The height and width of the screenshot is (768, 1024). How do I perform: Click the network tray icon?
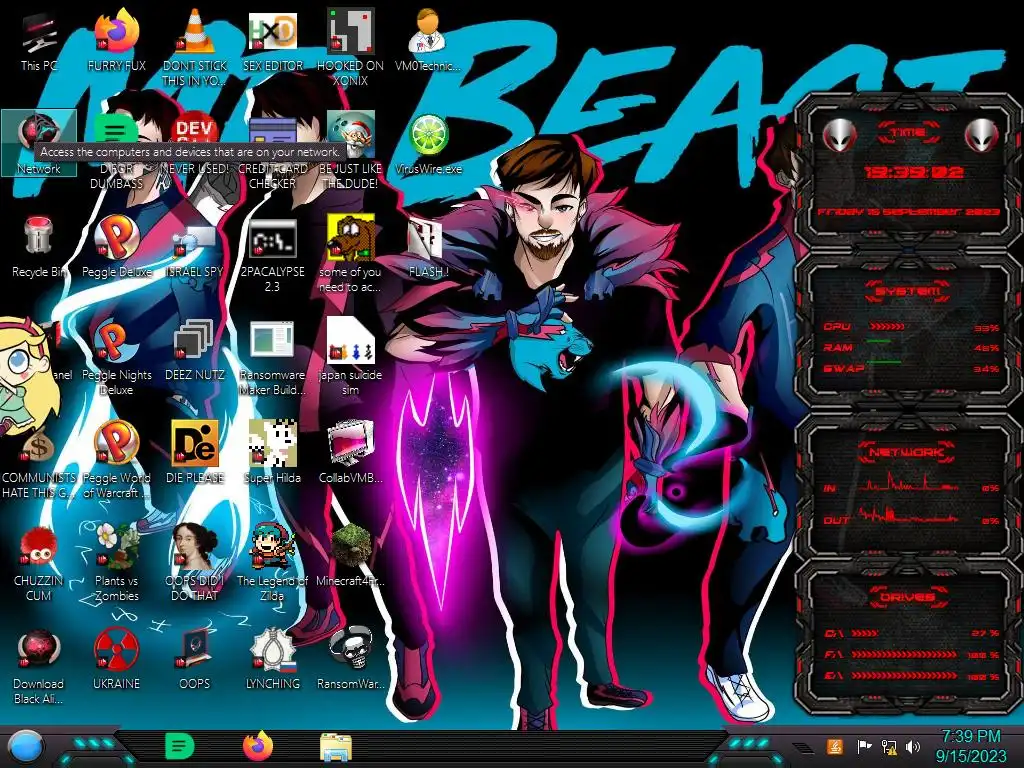pyautogui.click(x=889, y=746)
